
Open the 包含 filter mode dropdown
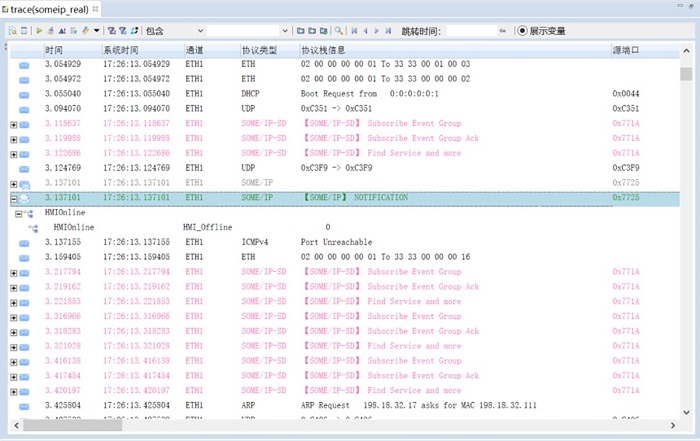point(200,31)
